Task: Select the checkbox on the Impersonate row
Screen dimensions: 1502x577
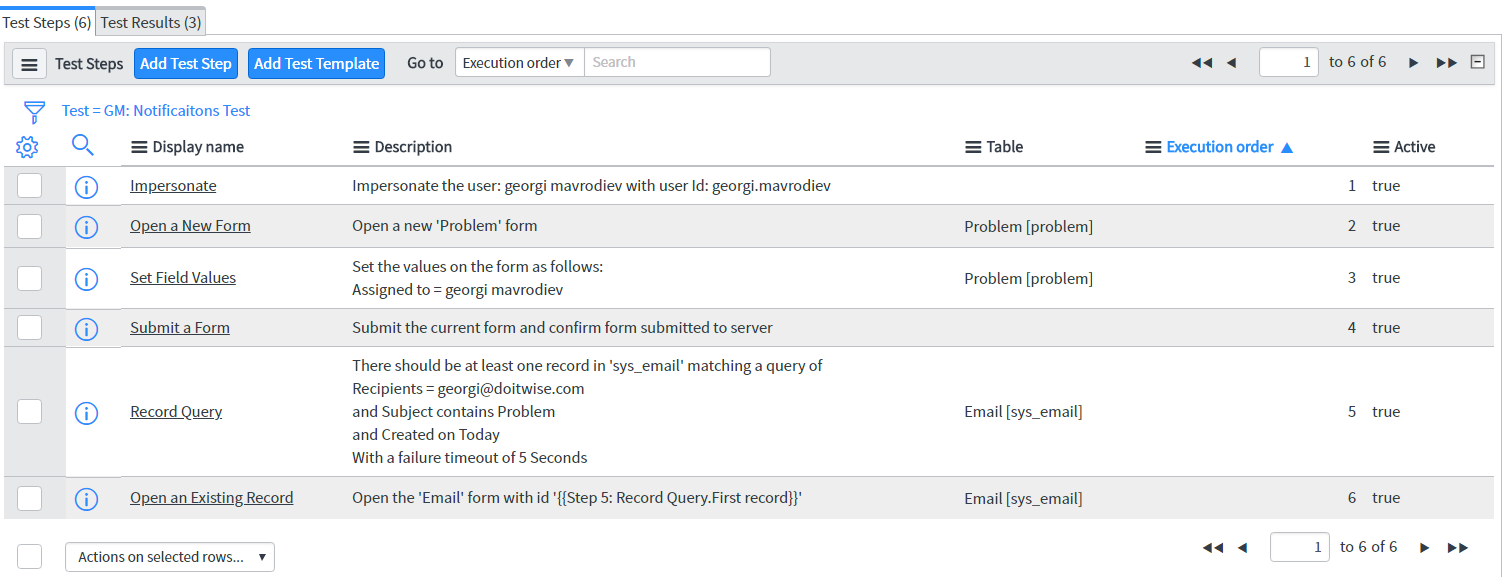Action: pyautogui.click(x=30, y=184)
